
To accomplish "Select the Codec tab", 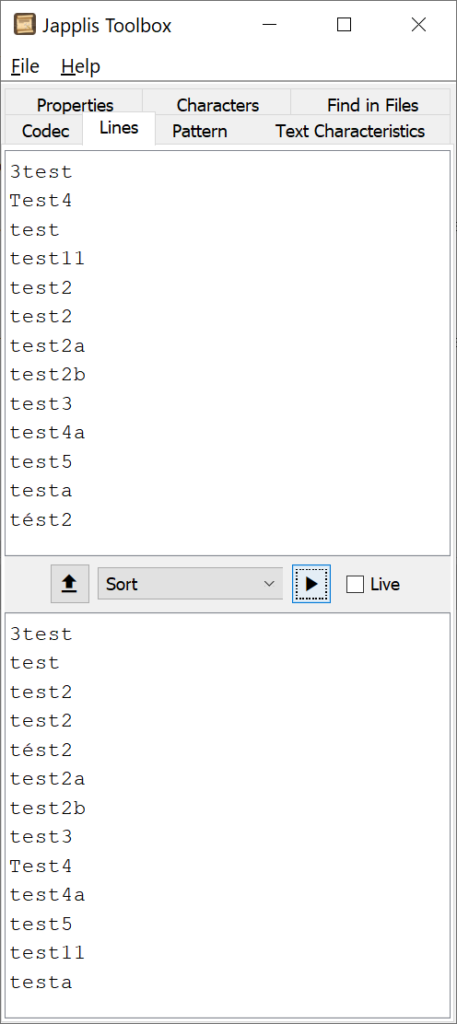I will pos(45,131).
